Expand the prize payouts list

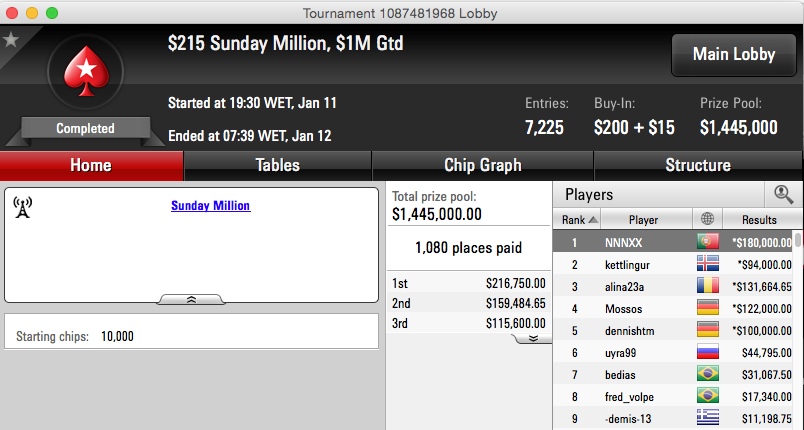coord(533,338)
